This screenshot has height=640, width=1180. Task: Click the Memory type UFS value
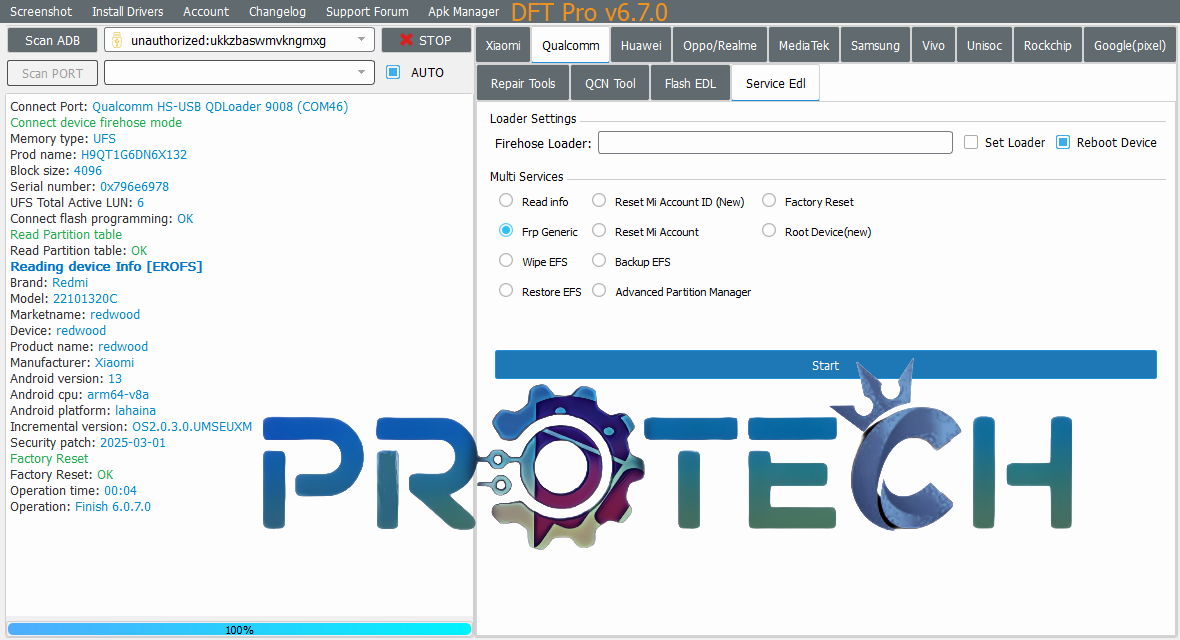coord(105,139)
